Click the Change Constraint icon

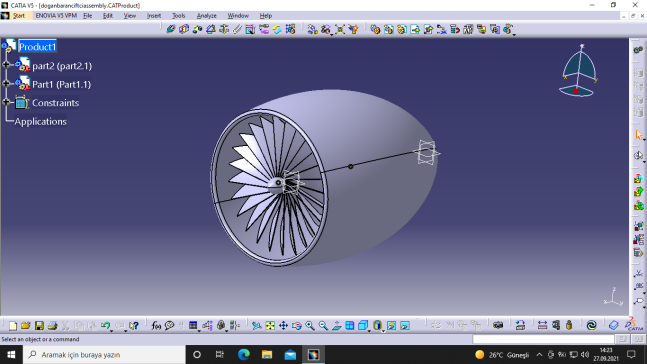pos(277,29)
